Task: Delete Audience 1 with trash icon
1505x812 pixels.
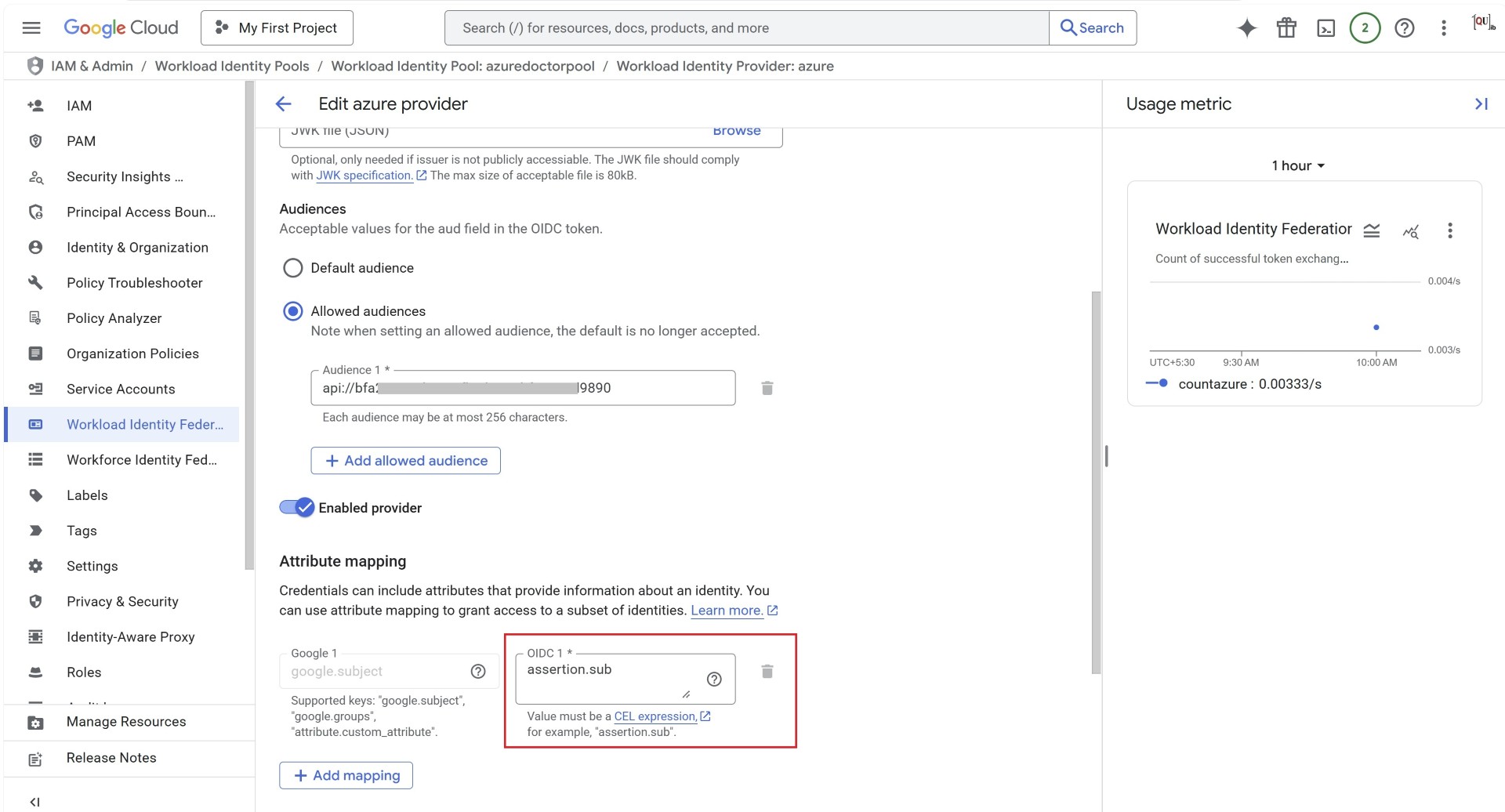Action: [767, 388]
